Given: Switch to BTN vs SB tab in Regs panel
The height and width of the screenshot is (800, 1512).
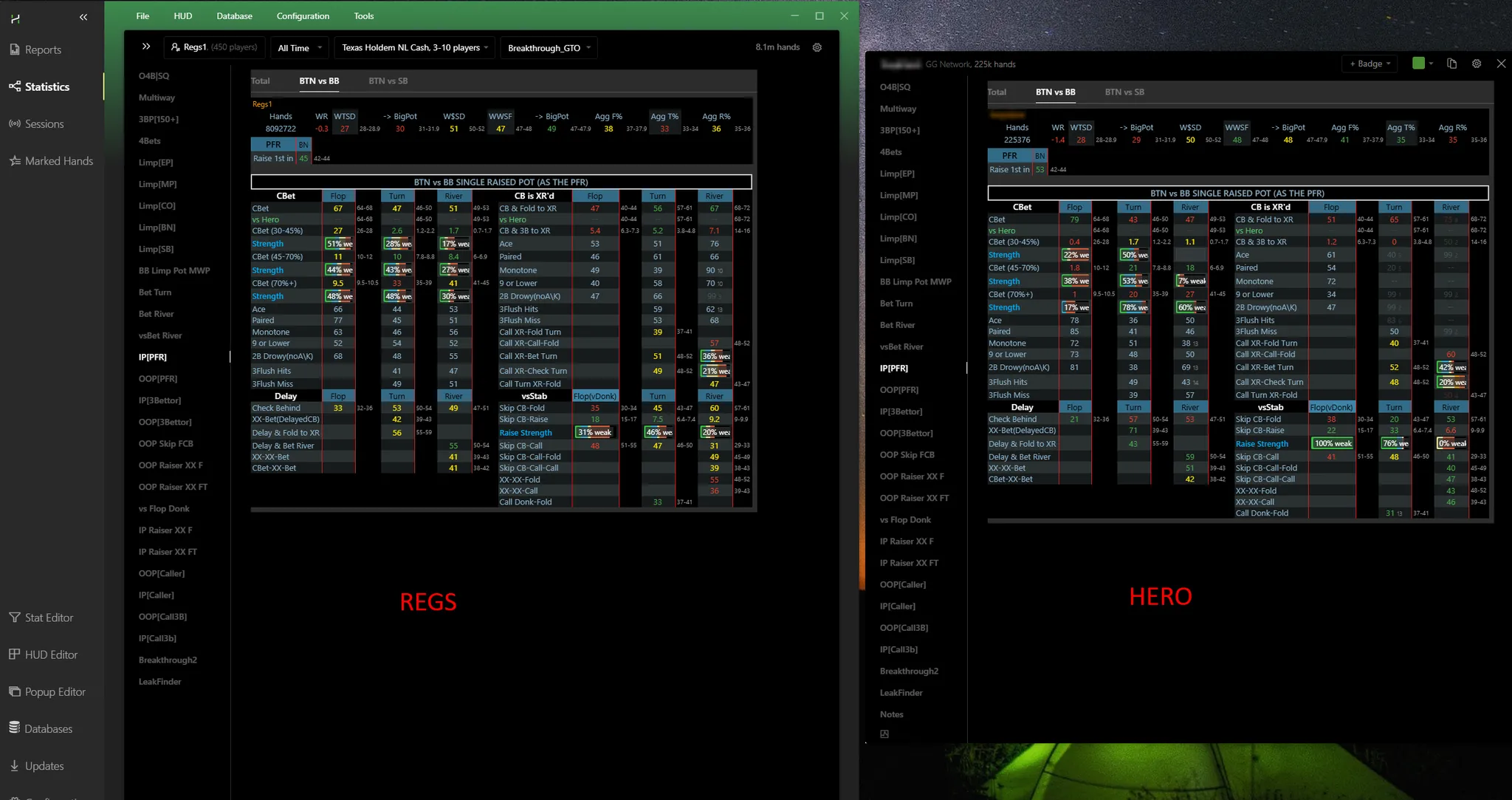Looking at the screenshot, I should tap(388, 81).
